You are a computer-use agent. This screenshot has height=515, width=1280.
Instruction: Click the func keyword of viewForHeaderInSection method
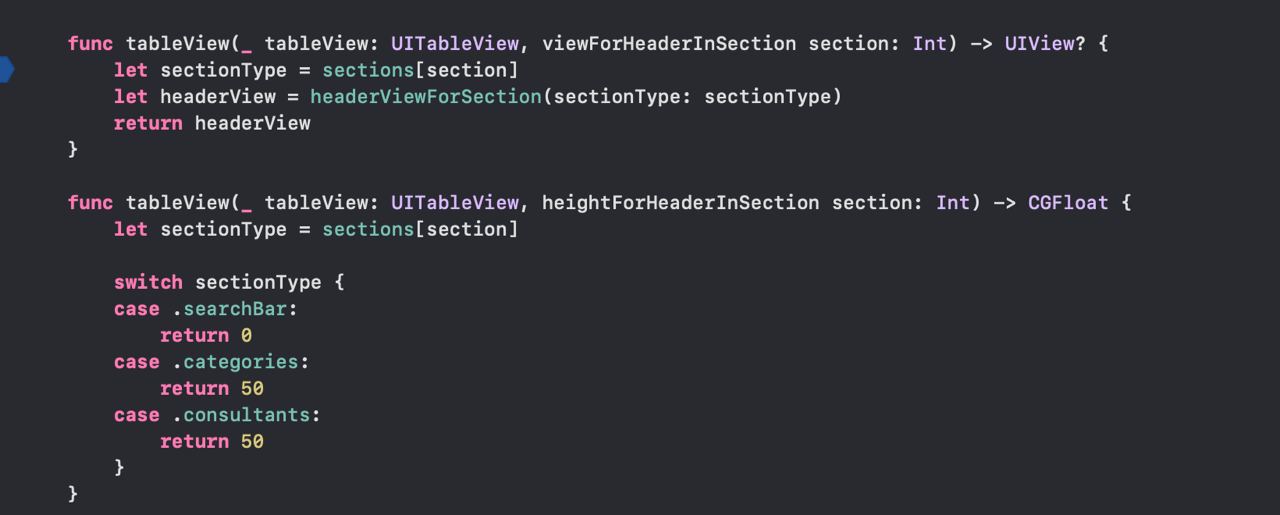pyautogui.click(x=90, y=44)
